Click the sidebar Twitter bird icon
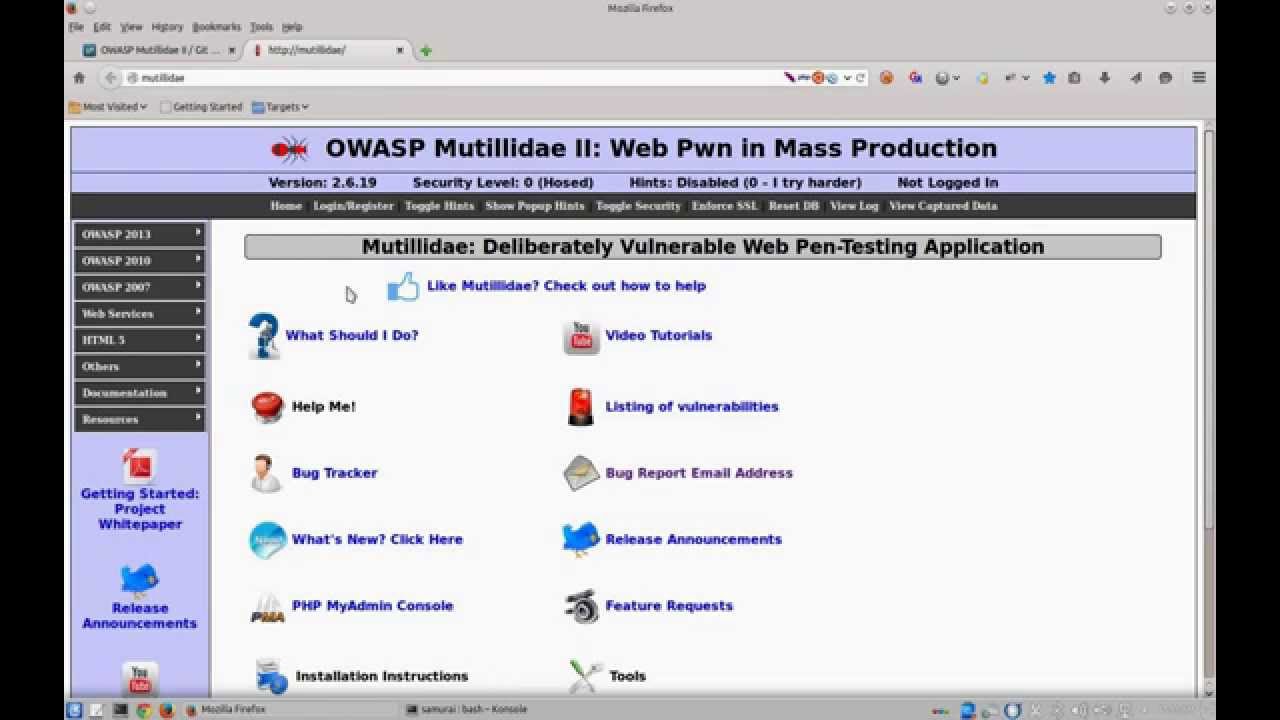 pos(140,580)
